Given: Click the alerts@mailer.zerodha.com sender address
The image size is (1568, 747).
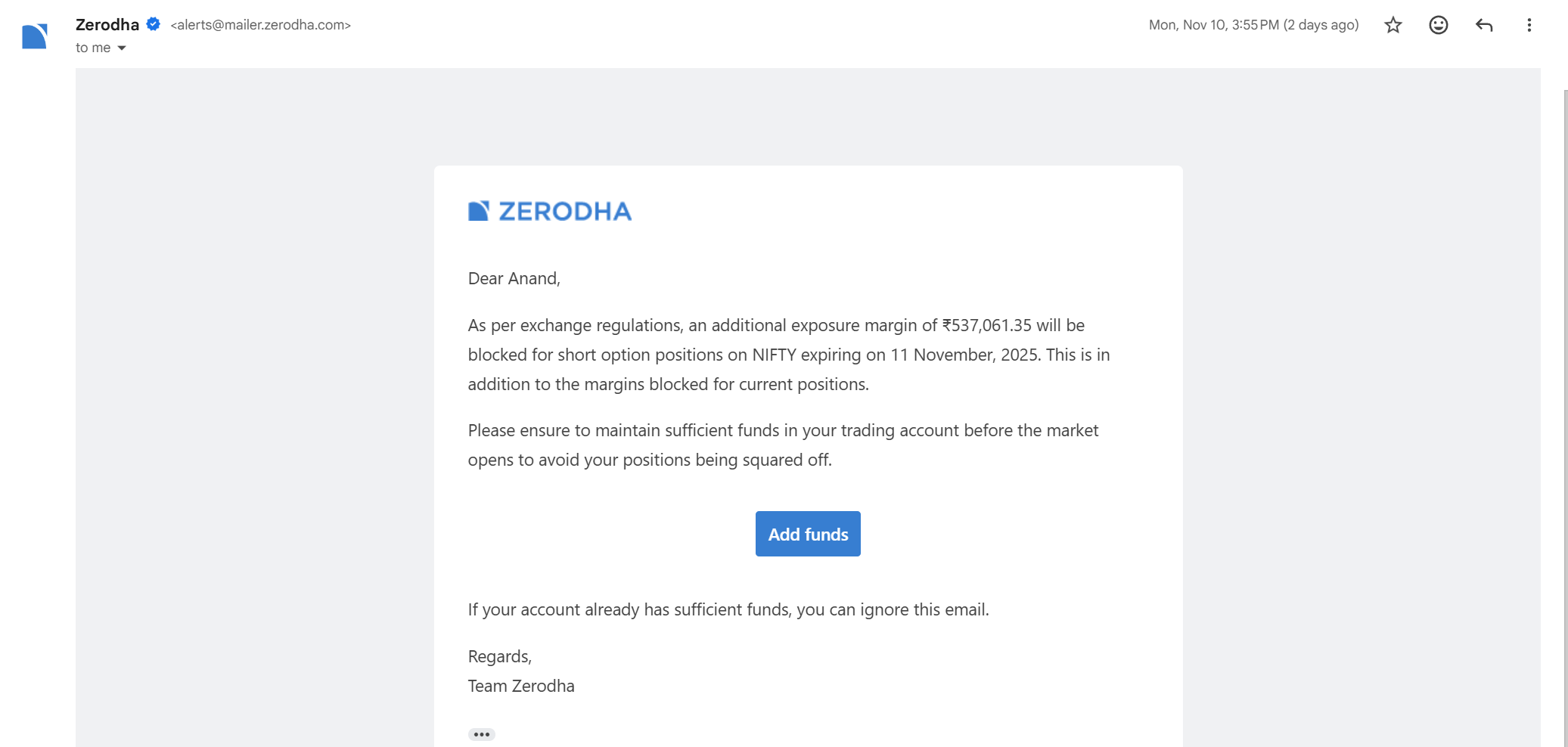Looking at the screenshot, I should point(260,25).
